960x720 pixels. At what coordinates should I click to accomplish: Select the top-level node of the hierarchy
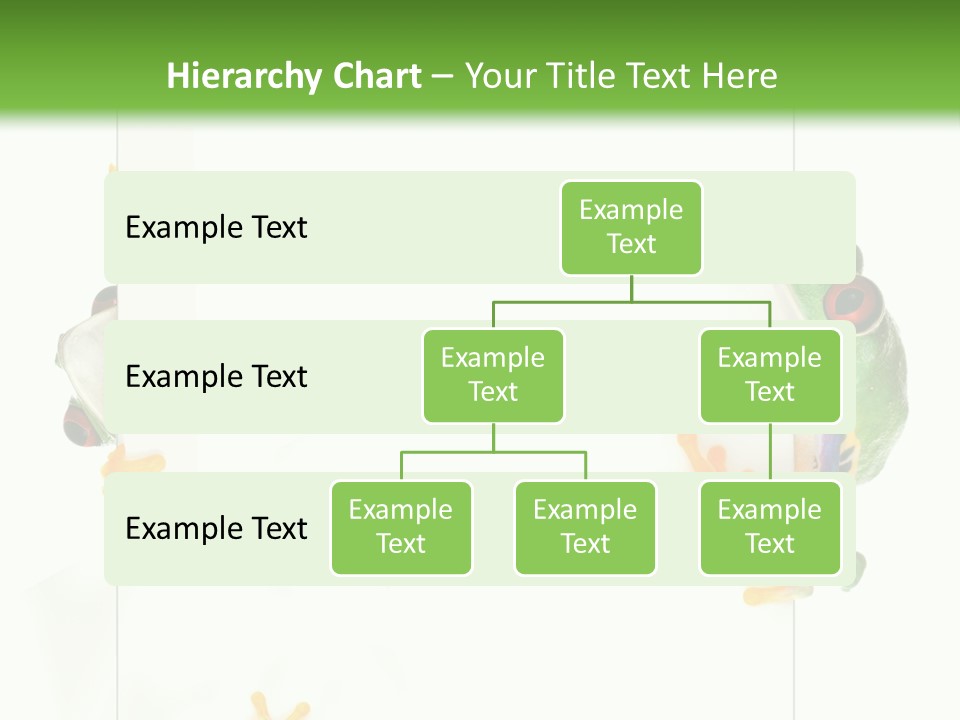631,227
